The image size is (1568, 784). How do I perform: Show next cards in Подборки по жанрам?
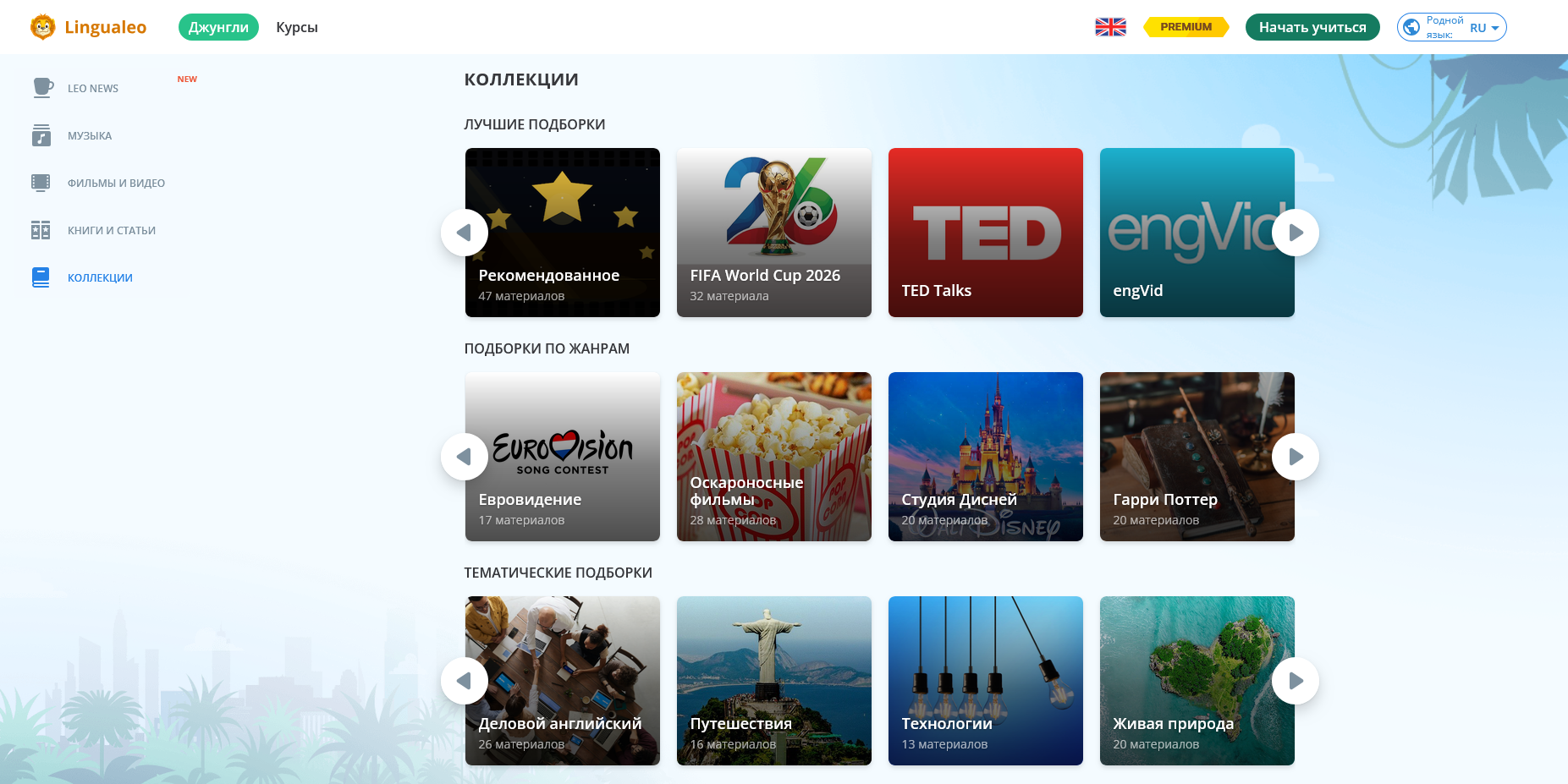coord(1296,457)
